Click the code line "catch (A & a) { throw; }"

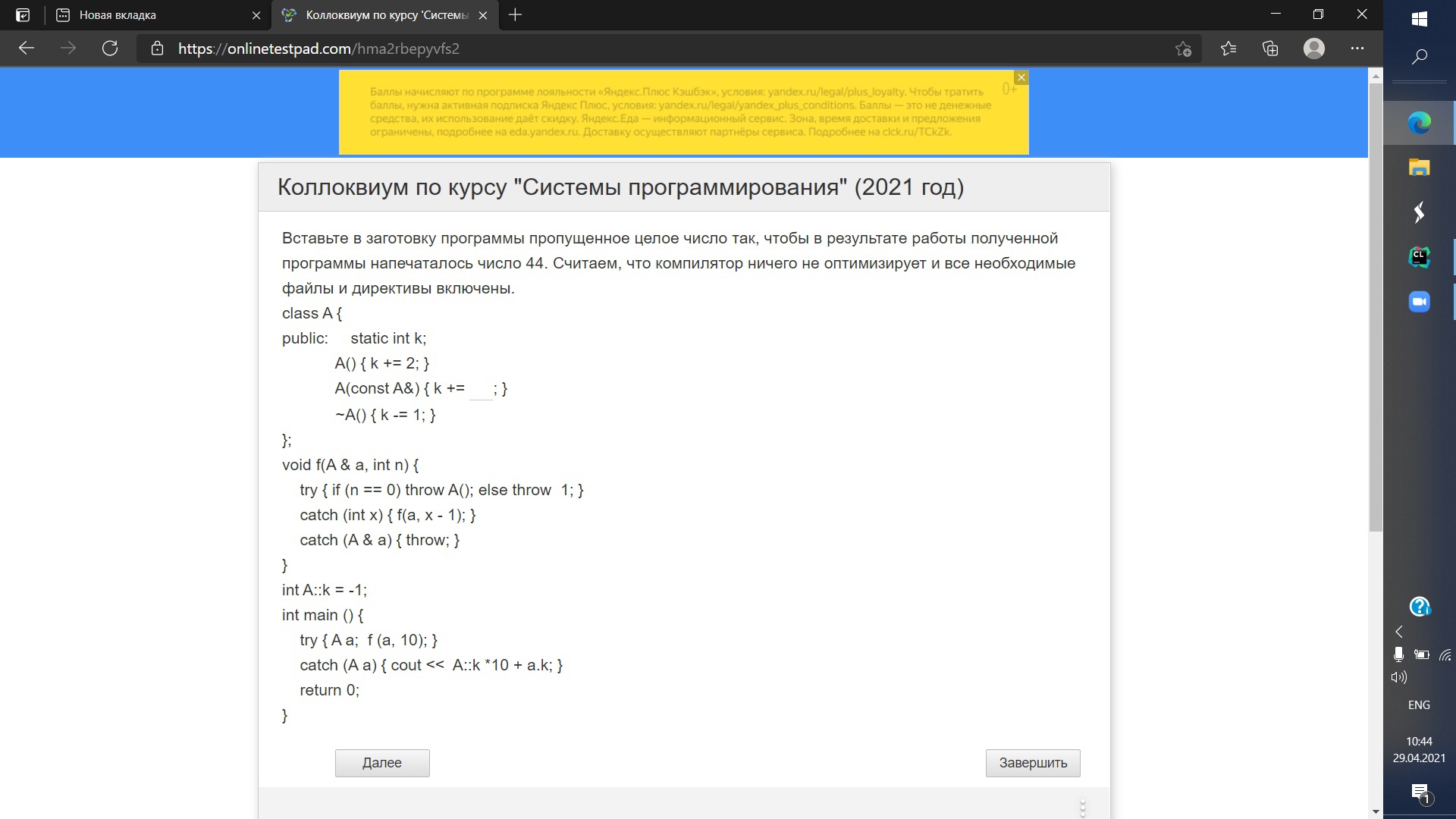380,540
